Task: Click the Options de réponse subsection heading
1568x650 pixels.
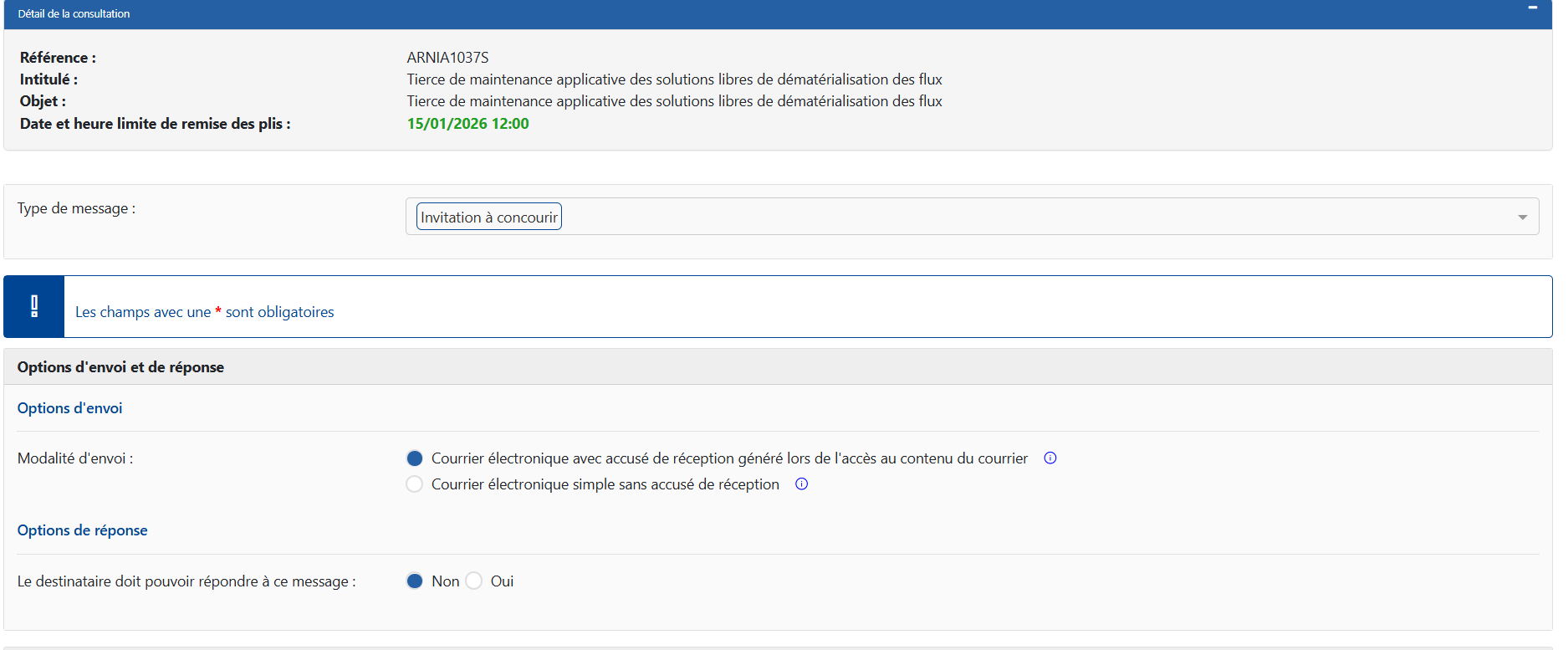Action: 82,530
